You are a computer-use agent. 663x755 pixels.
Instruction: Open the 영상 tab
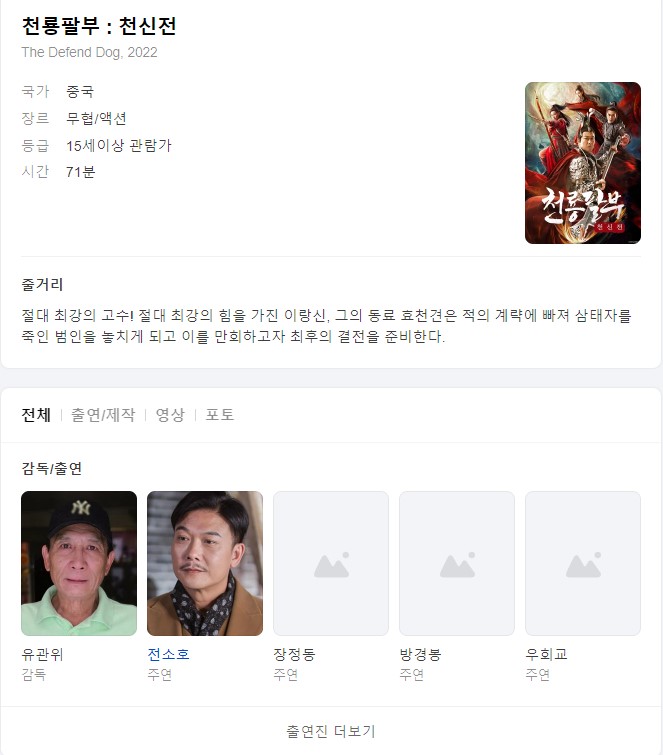click(x=170, y=415)
